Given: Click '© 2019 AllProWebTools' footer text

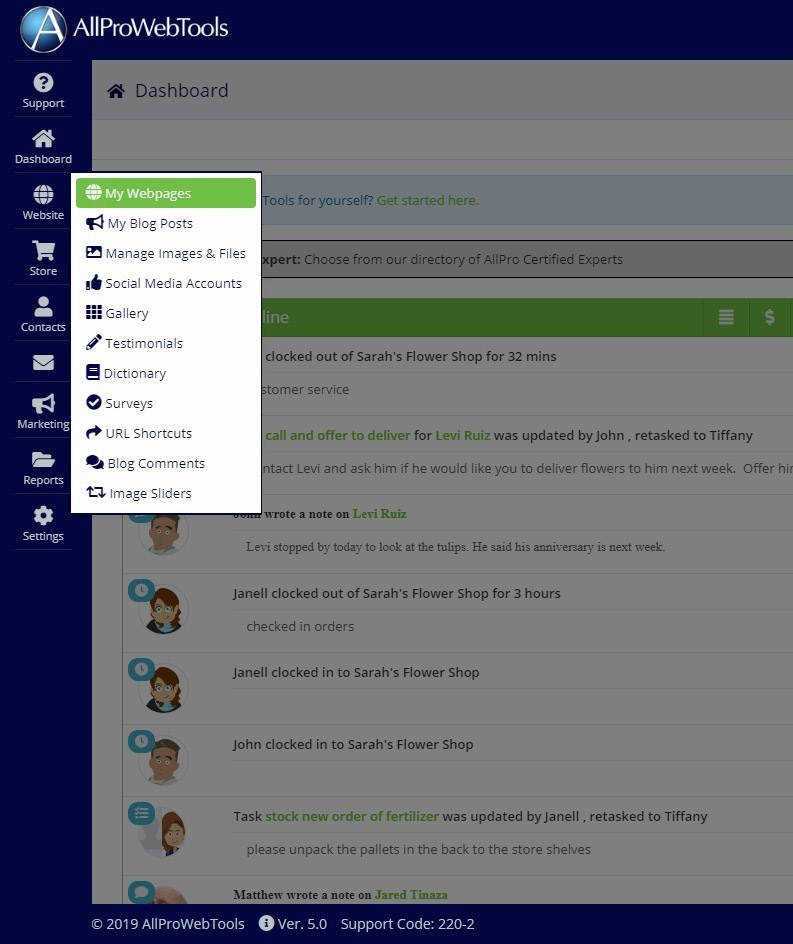Looking at the screenshot, I should [x=168, y=924].
